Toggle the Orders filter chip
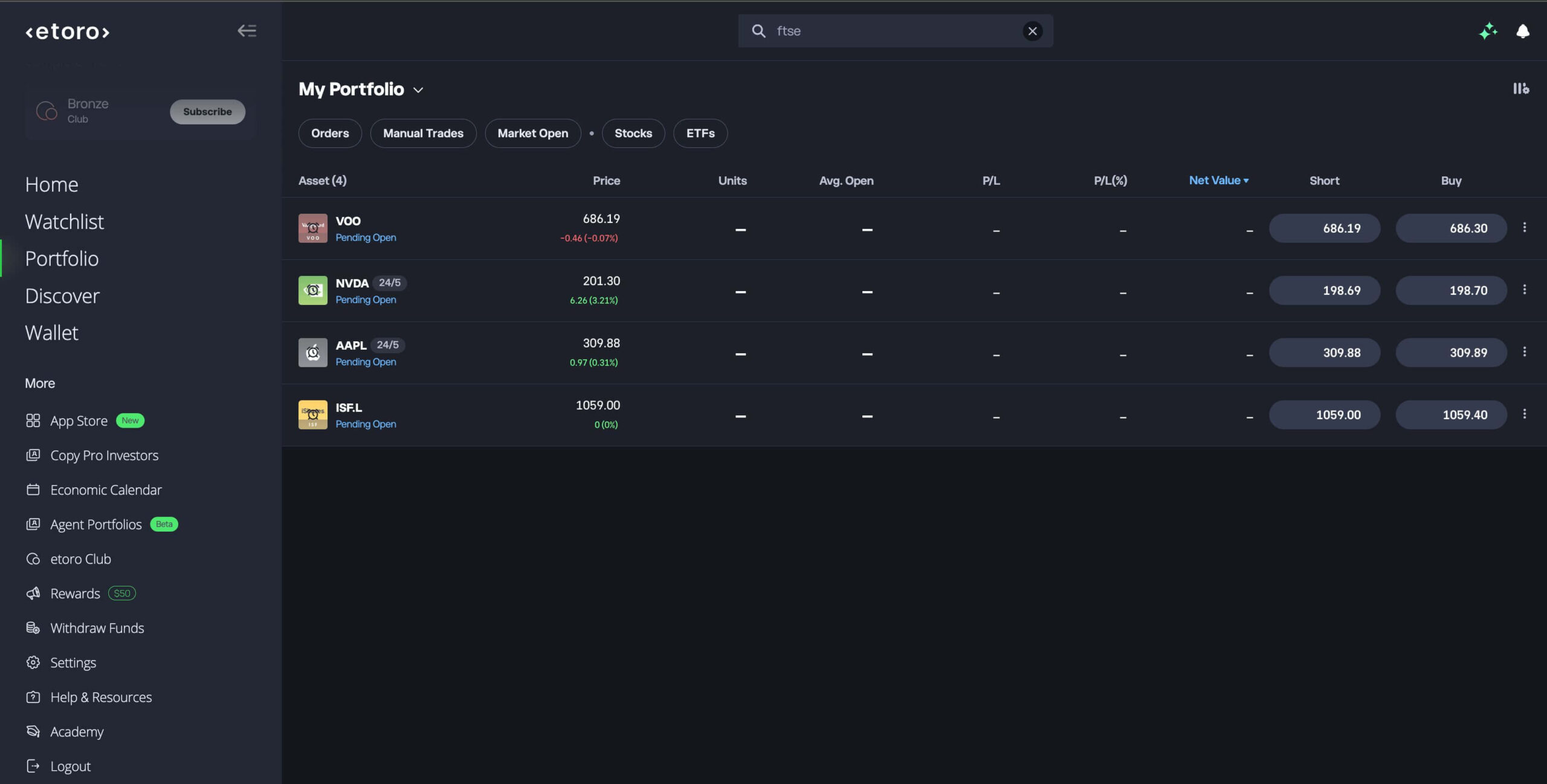Image resolution: width=1547 pixels, height=784 pixels. click(330, 133)
